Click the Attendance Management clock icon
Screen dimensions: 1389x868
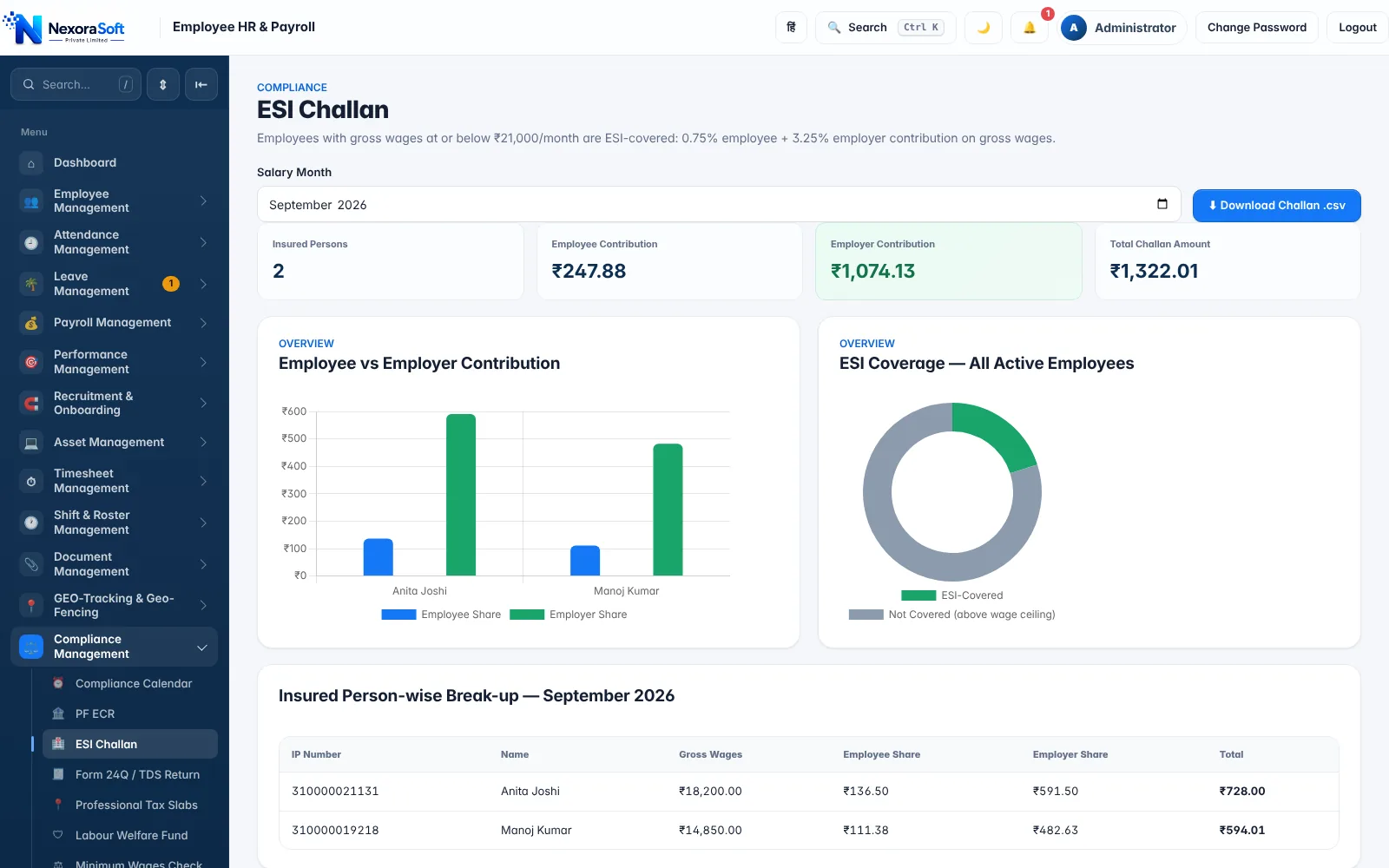click(31, 243)
